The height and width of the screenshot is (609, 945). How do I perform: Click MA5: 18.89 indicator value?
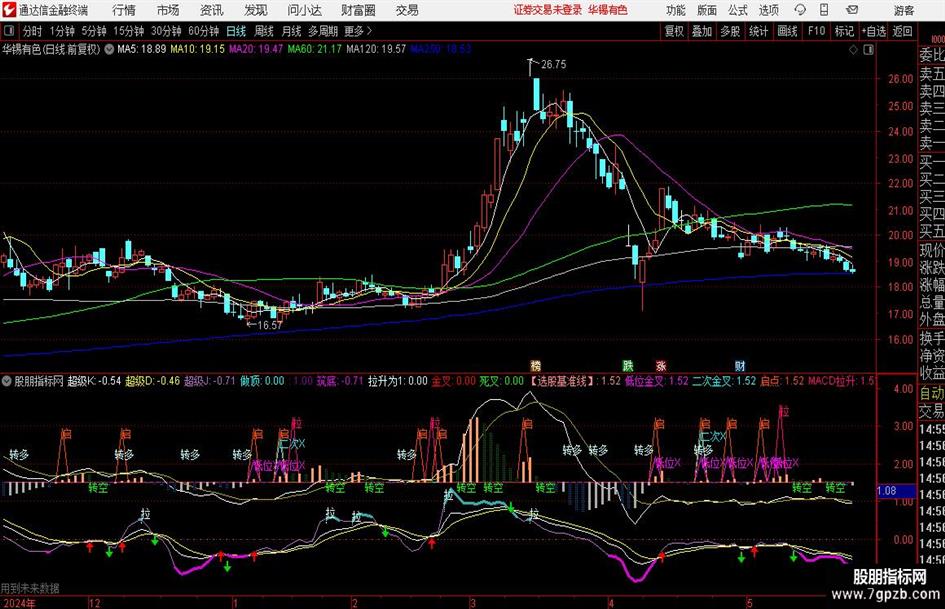[141, 49]
